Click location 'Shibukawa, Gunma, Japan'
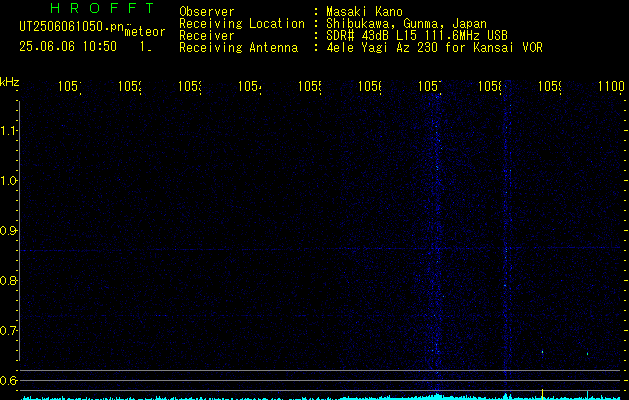 [406, 24]
